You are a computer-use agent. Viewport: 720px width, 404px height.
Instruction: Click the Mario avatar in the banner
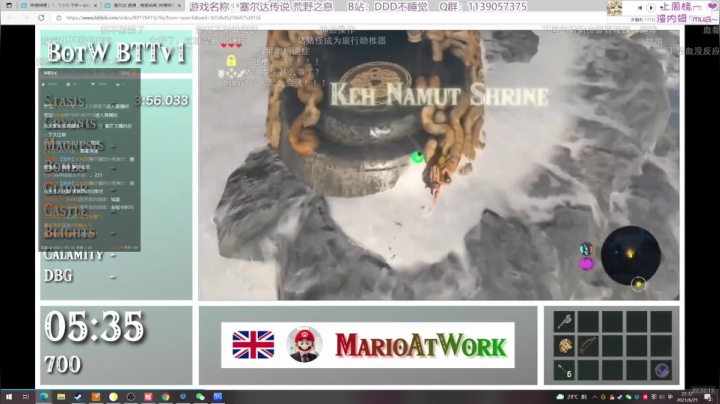304,344
